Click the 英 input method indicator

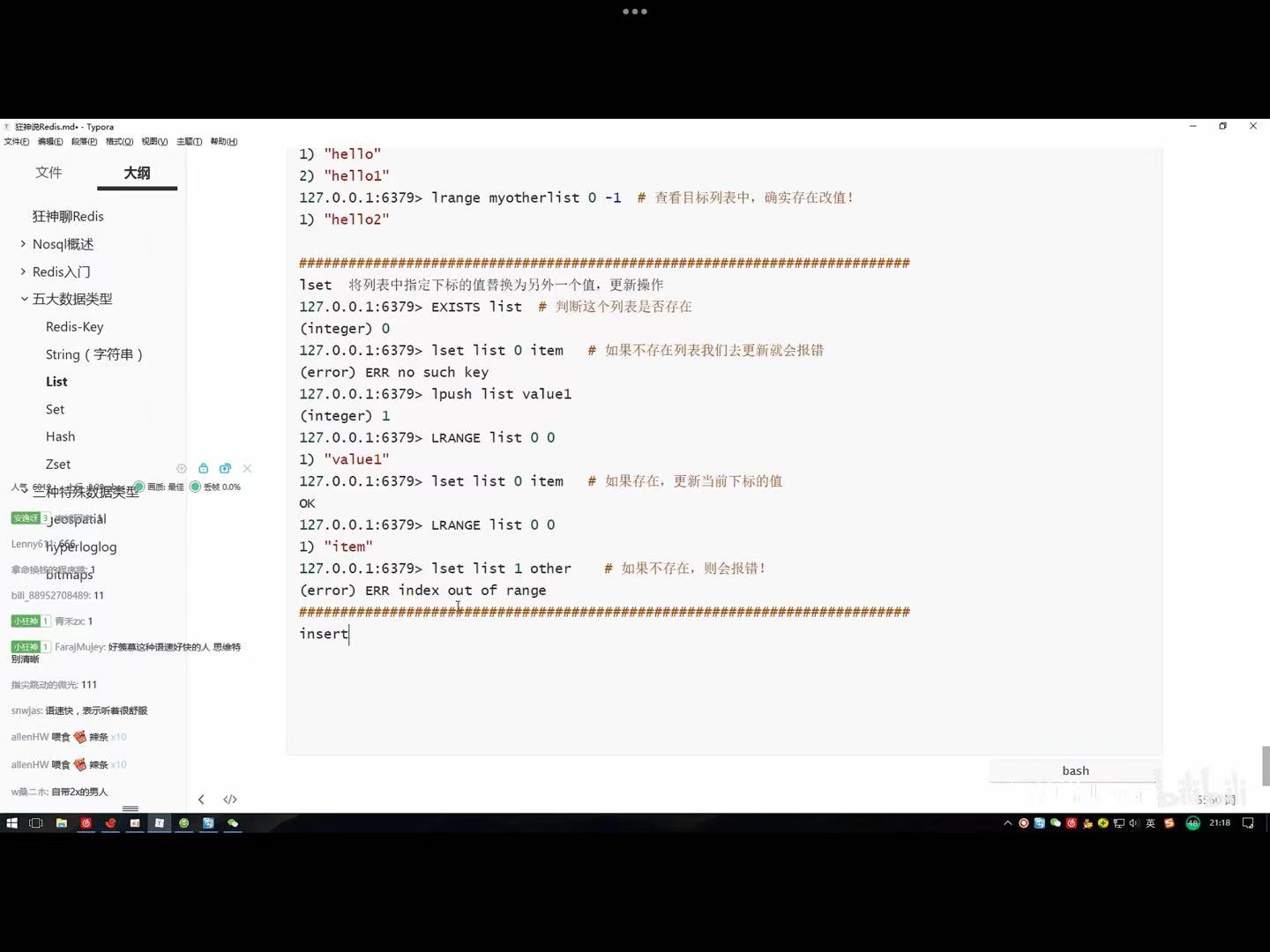(x=1150, y=823)
